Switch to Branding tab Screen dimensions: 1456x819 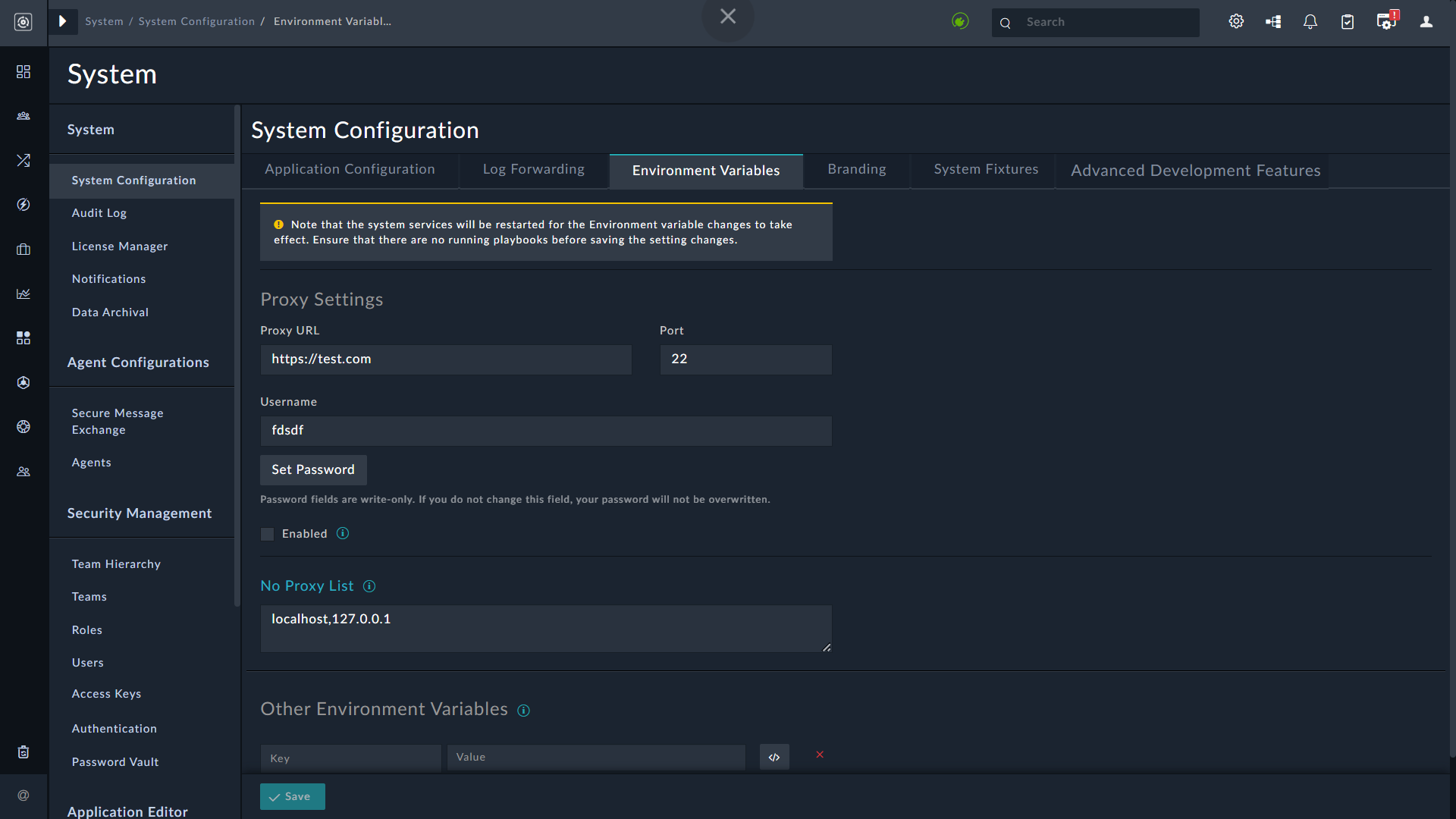[x=857, y=170]
